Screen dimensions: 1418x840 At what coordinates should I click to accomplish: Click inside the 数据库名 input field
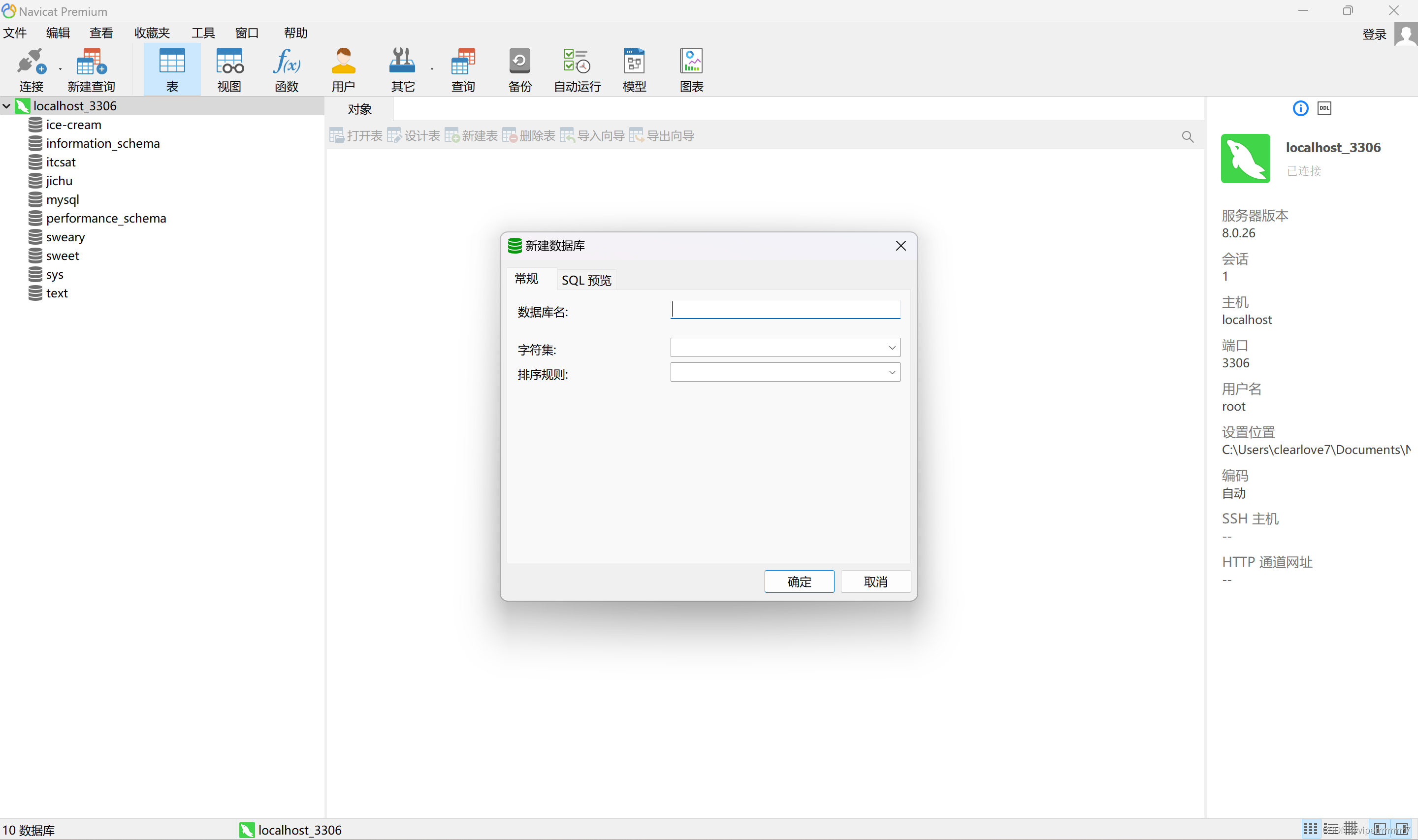pyautogui.click(x=785, y=310)
